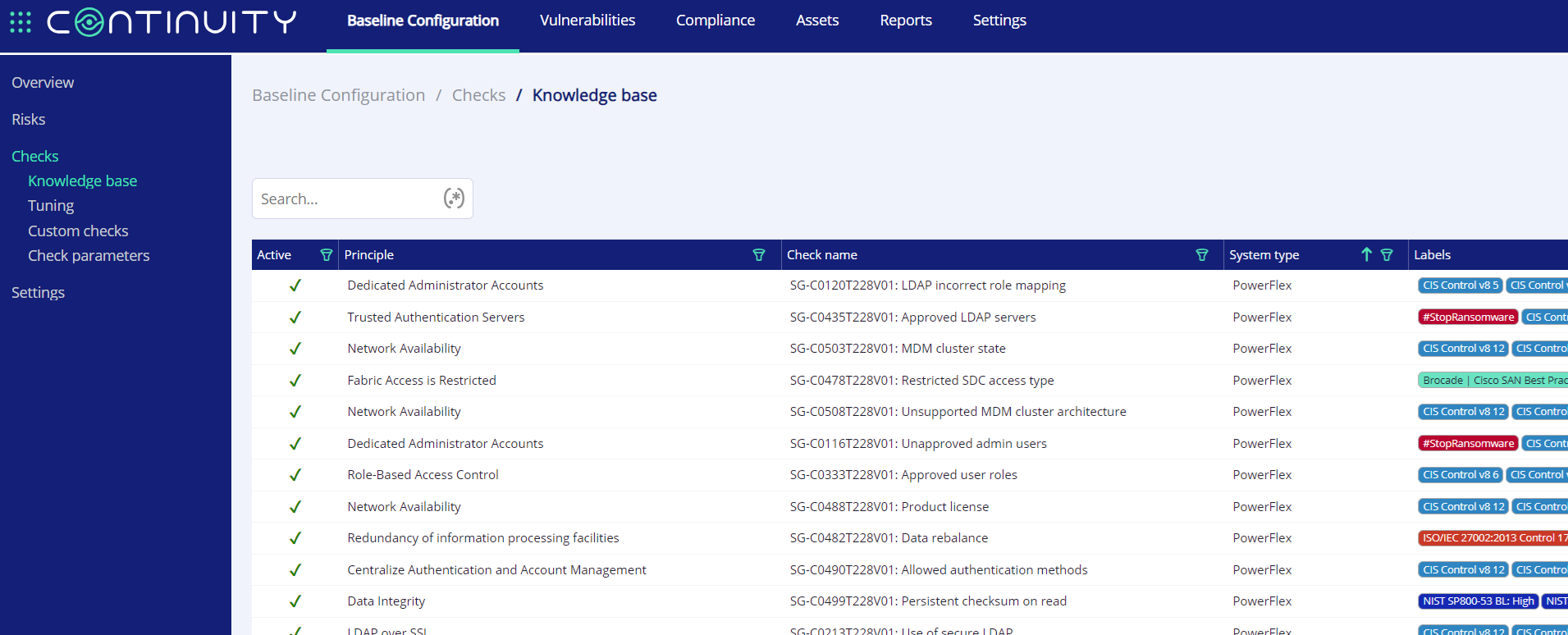The height and width of the screenshot is (635, 1568).
Task: Open Custom checks in the sidebar
Action: point(78,231)
